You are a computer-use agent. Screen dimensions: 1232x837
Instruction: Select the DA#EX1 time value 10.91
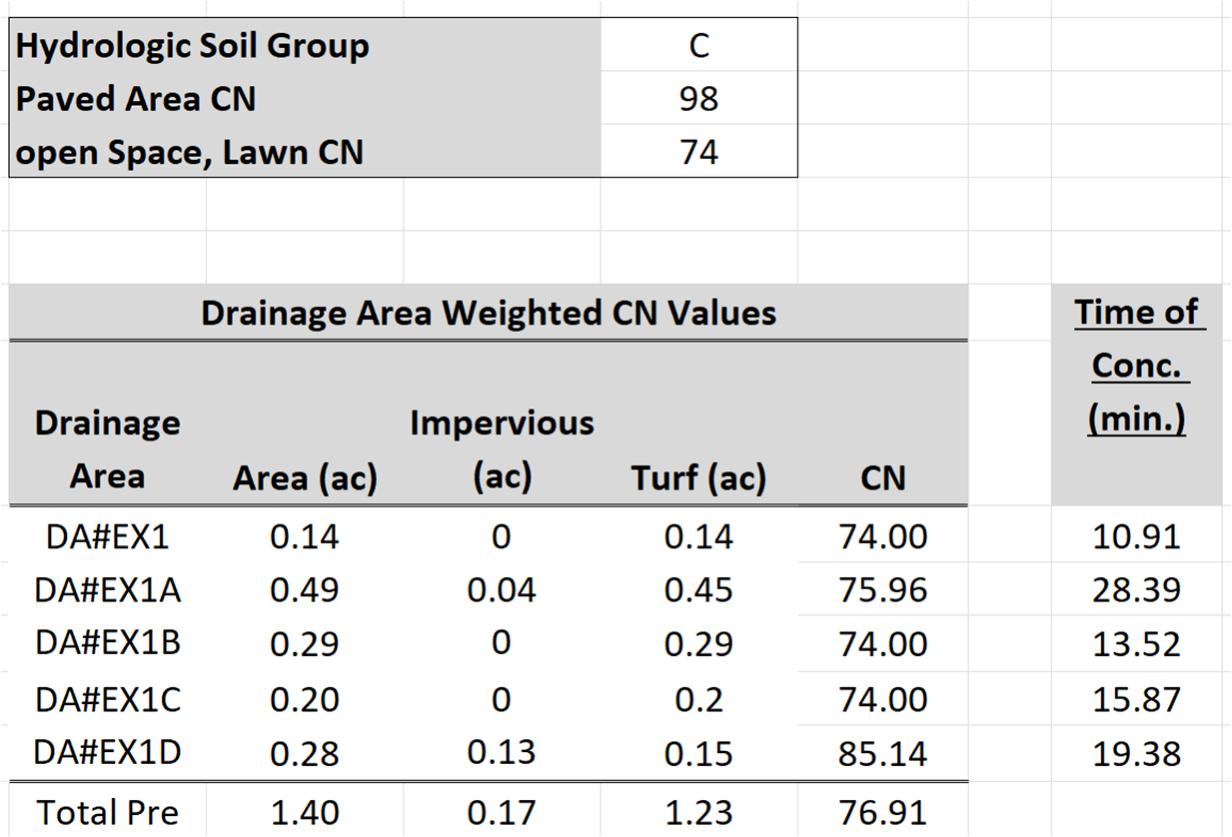pos(1137,537)
